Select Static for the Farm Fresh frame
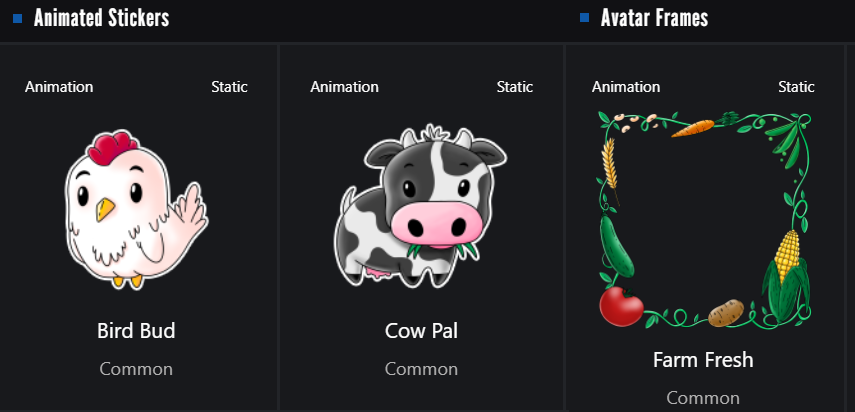 point(796,87)
